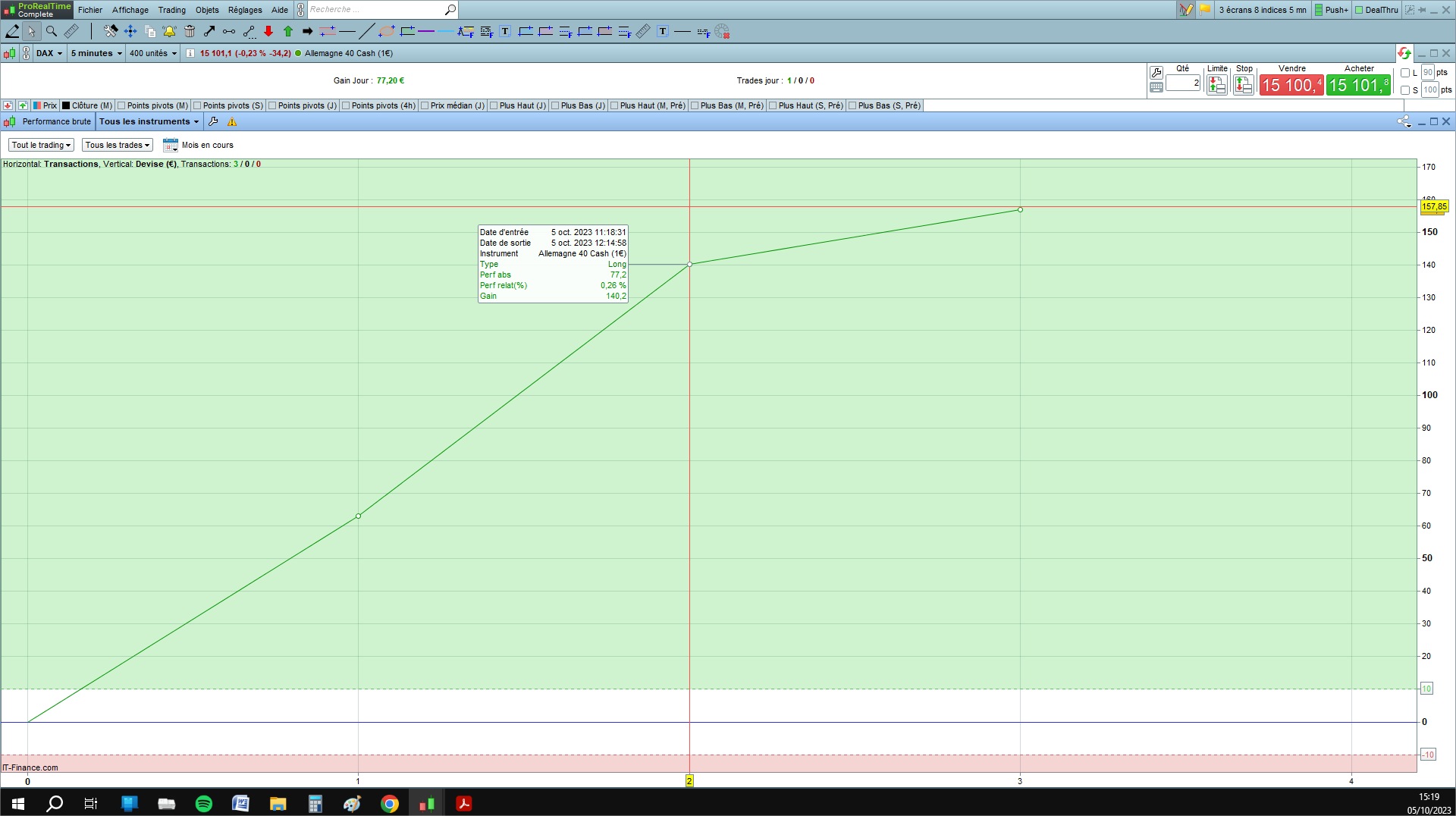Image resolution: width=1456 pixels, height=816 pixels.
Task: Open the 400 unités dropdown
Action: coord(152,53)
